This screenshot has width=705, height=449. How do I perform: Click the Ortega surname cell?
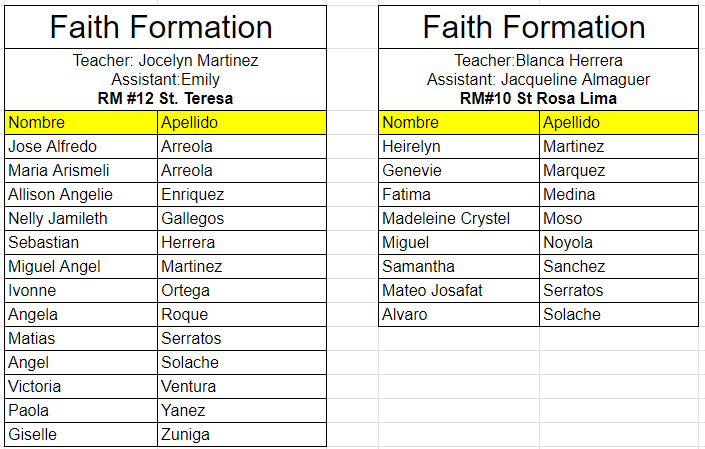[x=241, y=291]
